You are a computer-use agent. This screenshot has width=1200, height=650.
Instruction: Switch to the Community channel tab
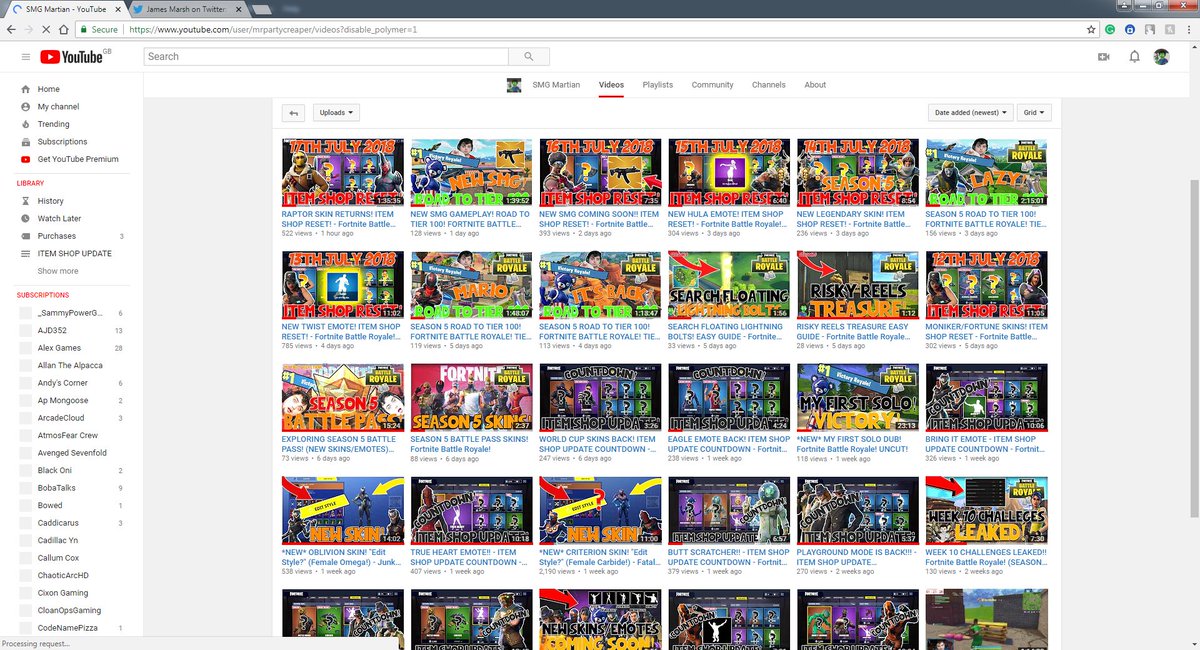713,85
